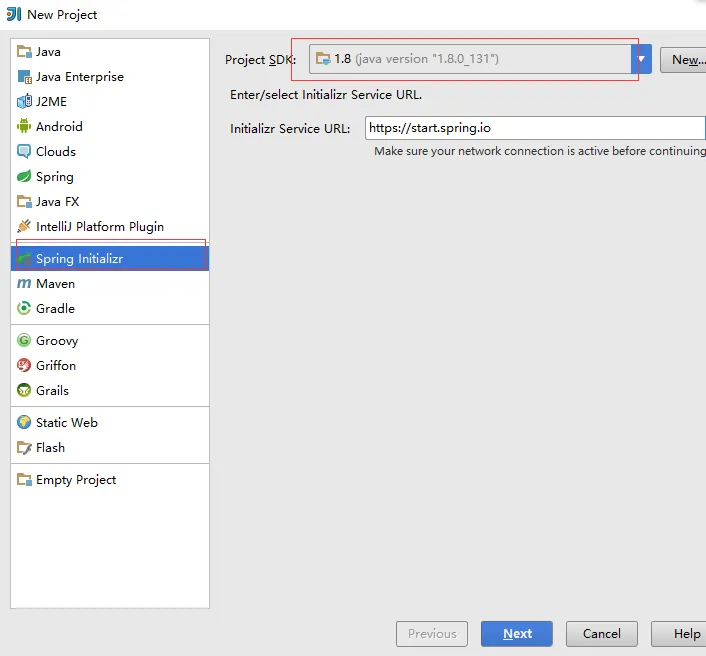706x656 pixels.
Task: Click the Java FX folder icon
Action: click(x=24, y=202)
